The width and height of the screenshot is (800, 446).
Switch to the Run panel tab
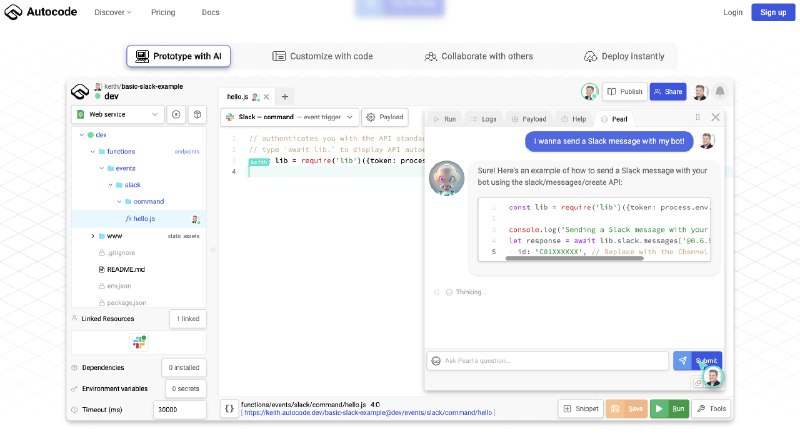pos(444,119)
